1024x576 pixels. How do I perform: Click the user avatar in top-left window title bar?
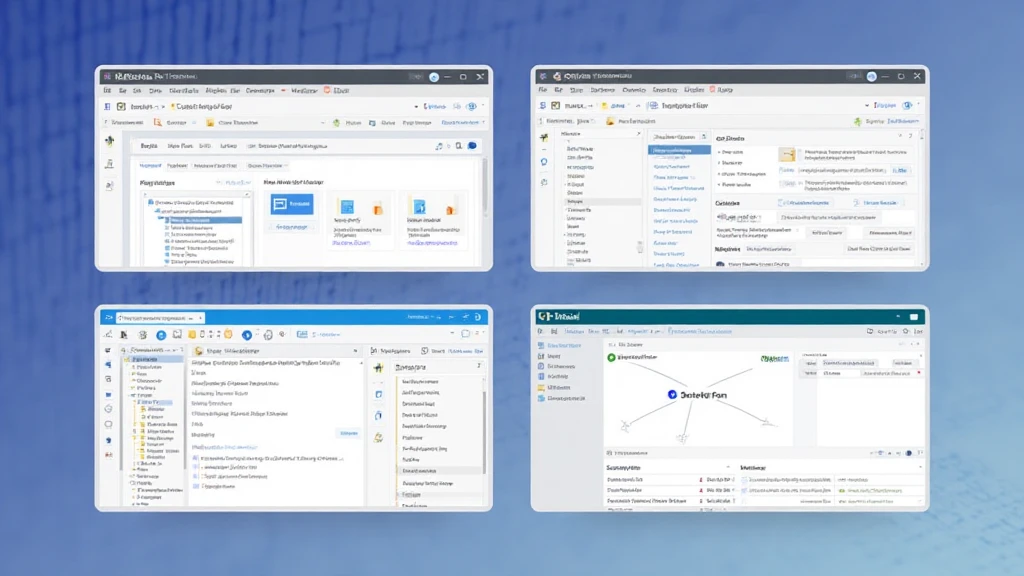click(434, 76)
